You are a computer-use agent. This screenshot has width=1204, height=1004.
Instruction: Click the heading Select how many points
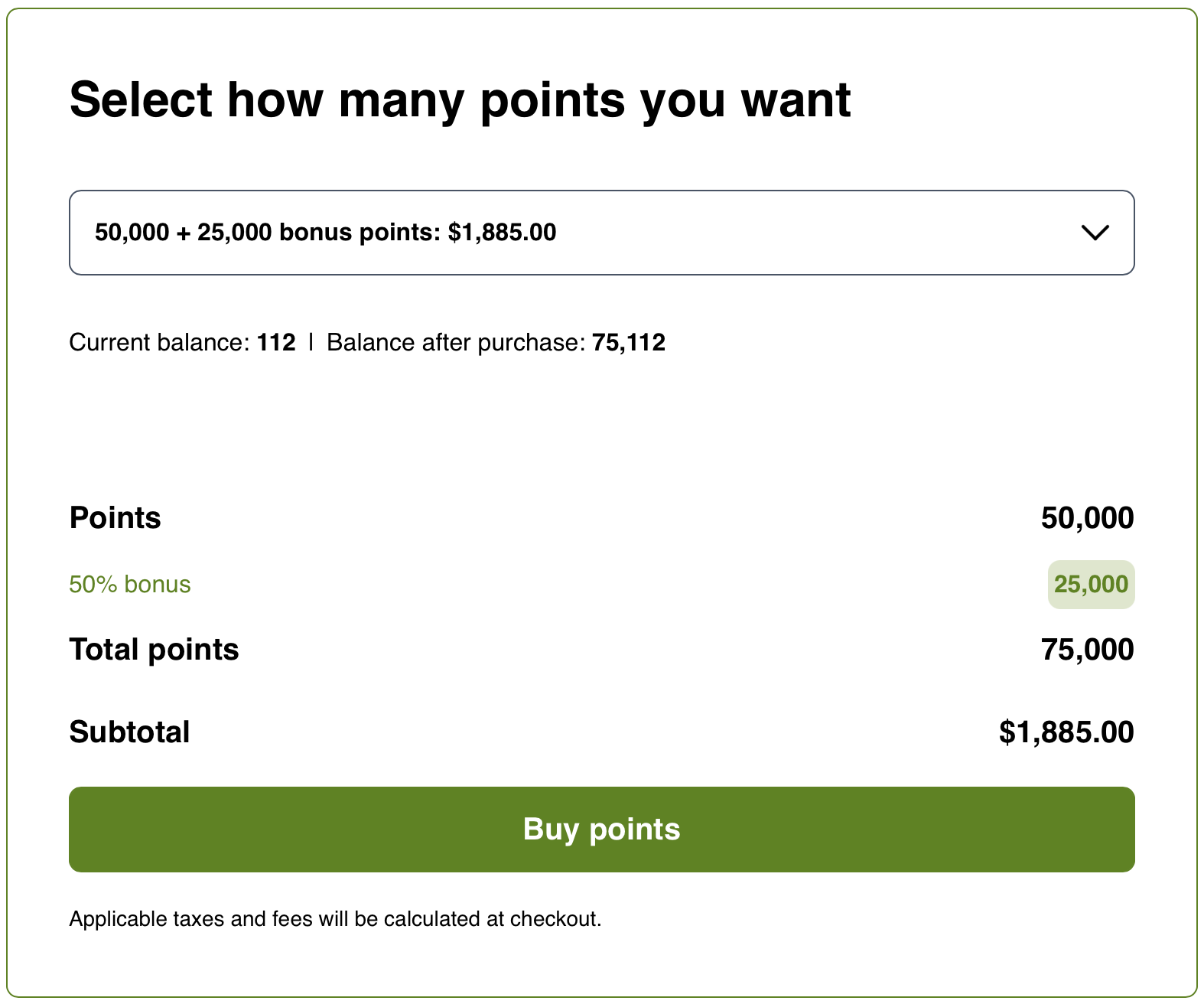coord(460,99)
